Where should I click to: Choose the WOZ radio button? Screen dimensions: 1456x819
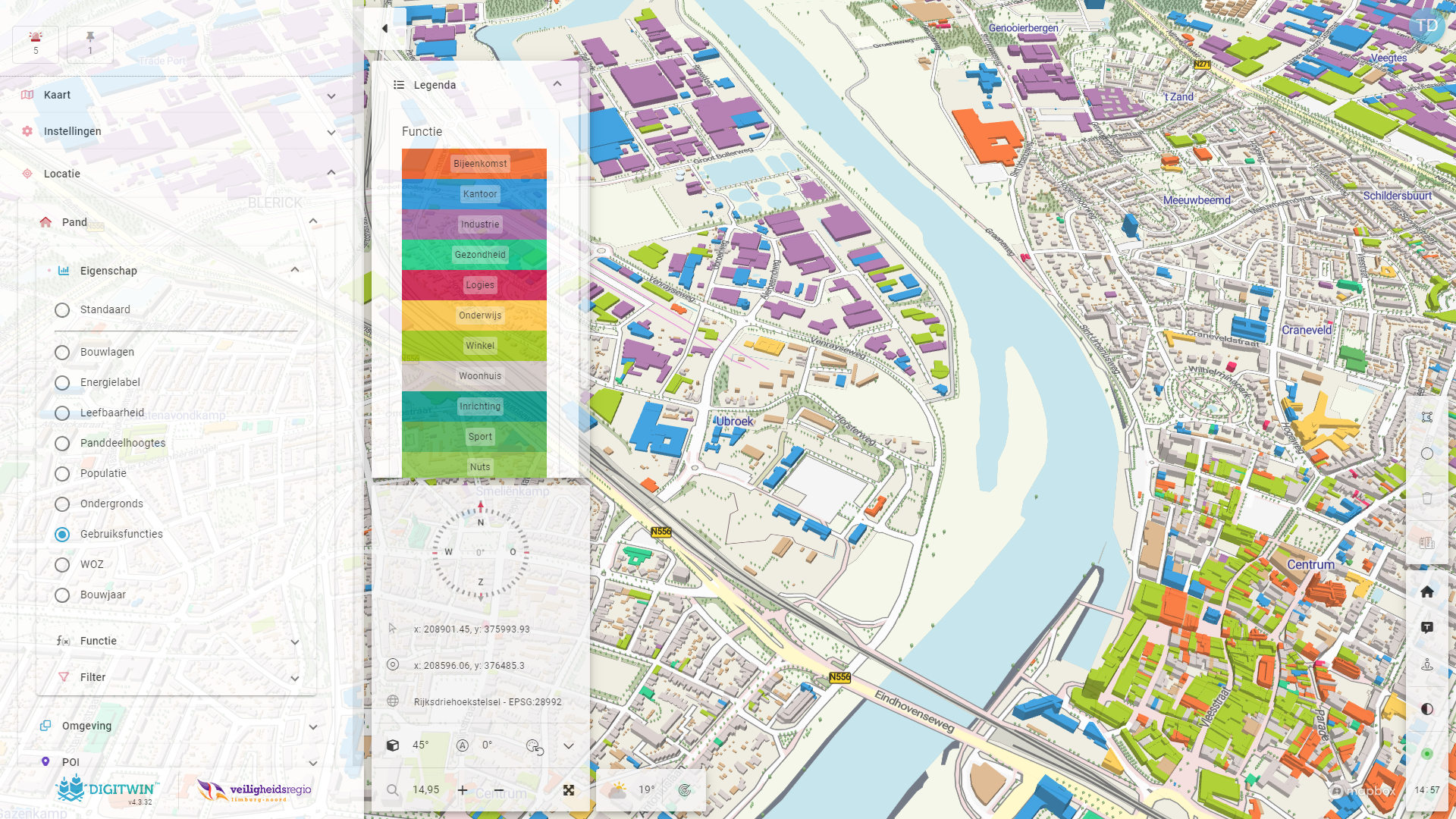pyautogui.click(x=62, y=565)
